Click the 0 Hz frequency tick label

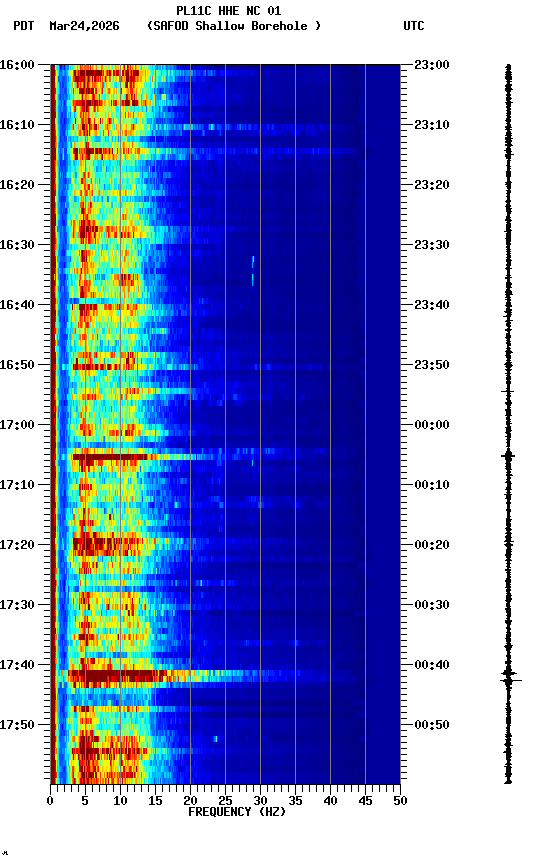coord(50,801)
